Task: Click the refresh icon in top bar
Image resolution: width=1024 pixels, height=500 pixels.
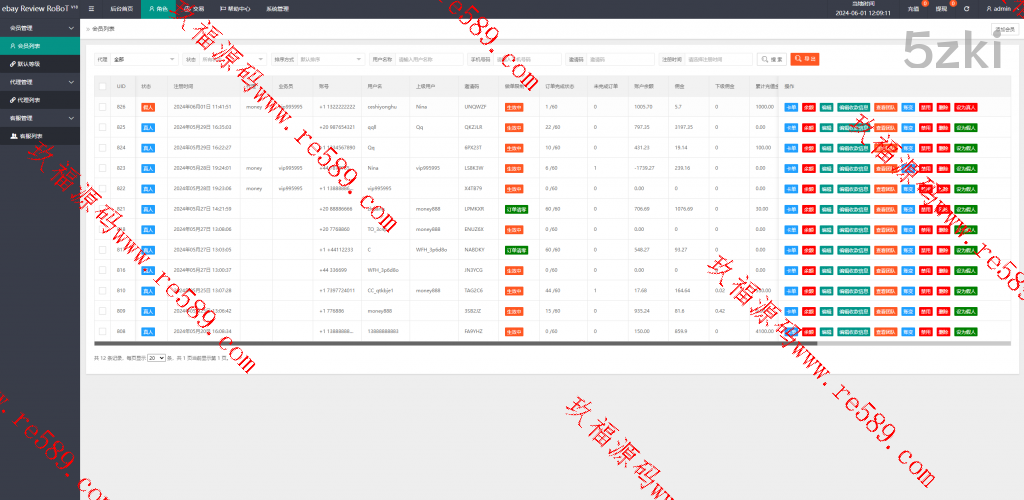Action: 966,8
